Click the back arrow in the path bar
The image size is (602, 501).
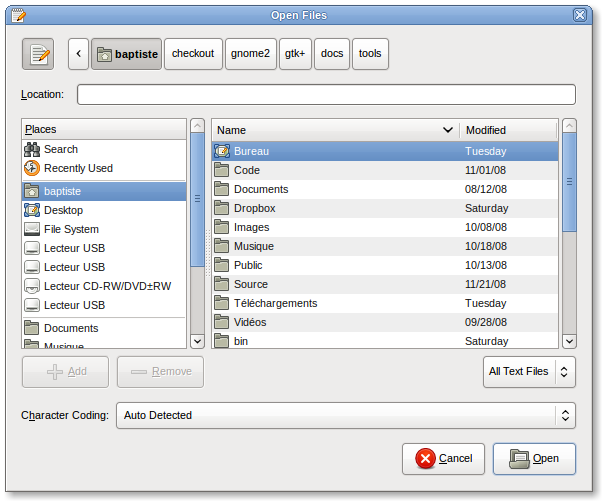click(x=78, y=54)
